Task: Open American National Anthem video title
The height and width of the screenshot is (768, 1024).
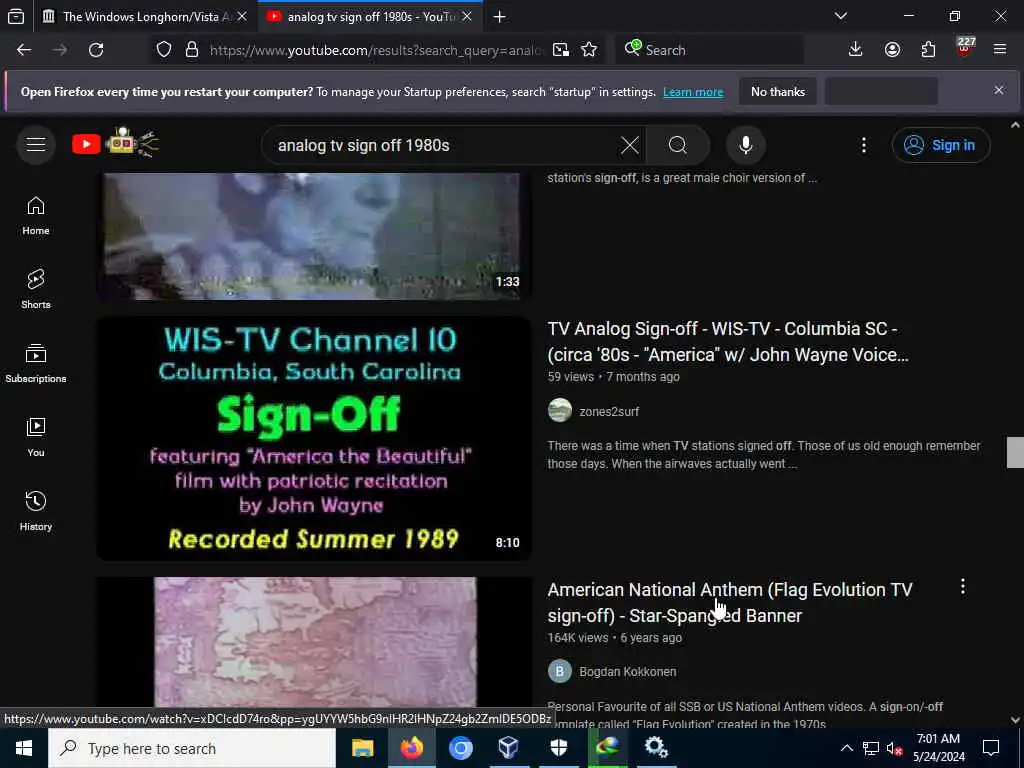Action: tap(729, 603)
